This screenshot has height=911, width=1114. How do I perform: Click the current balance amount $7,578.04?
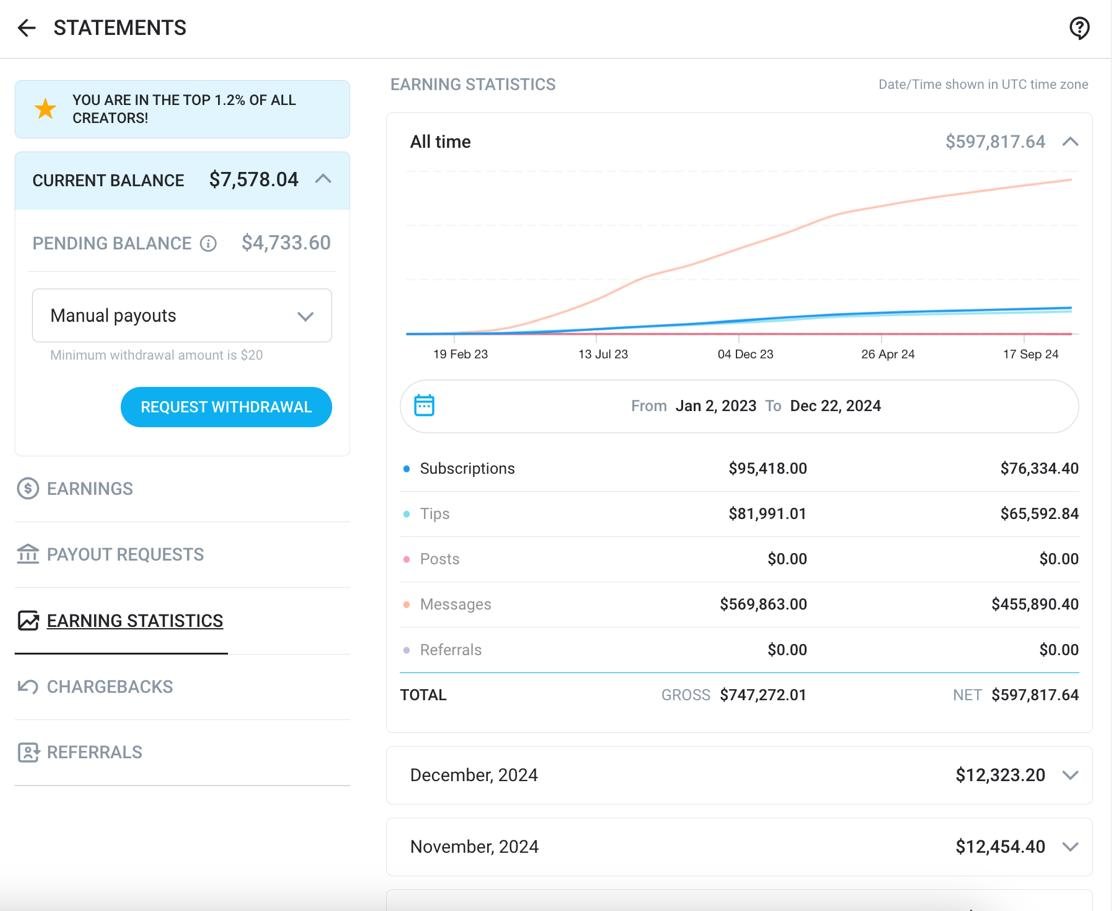[254, 179]
